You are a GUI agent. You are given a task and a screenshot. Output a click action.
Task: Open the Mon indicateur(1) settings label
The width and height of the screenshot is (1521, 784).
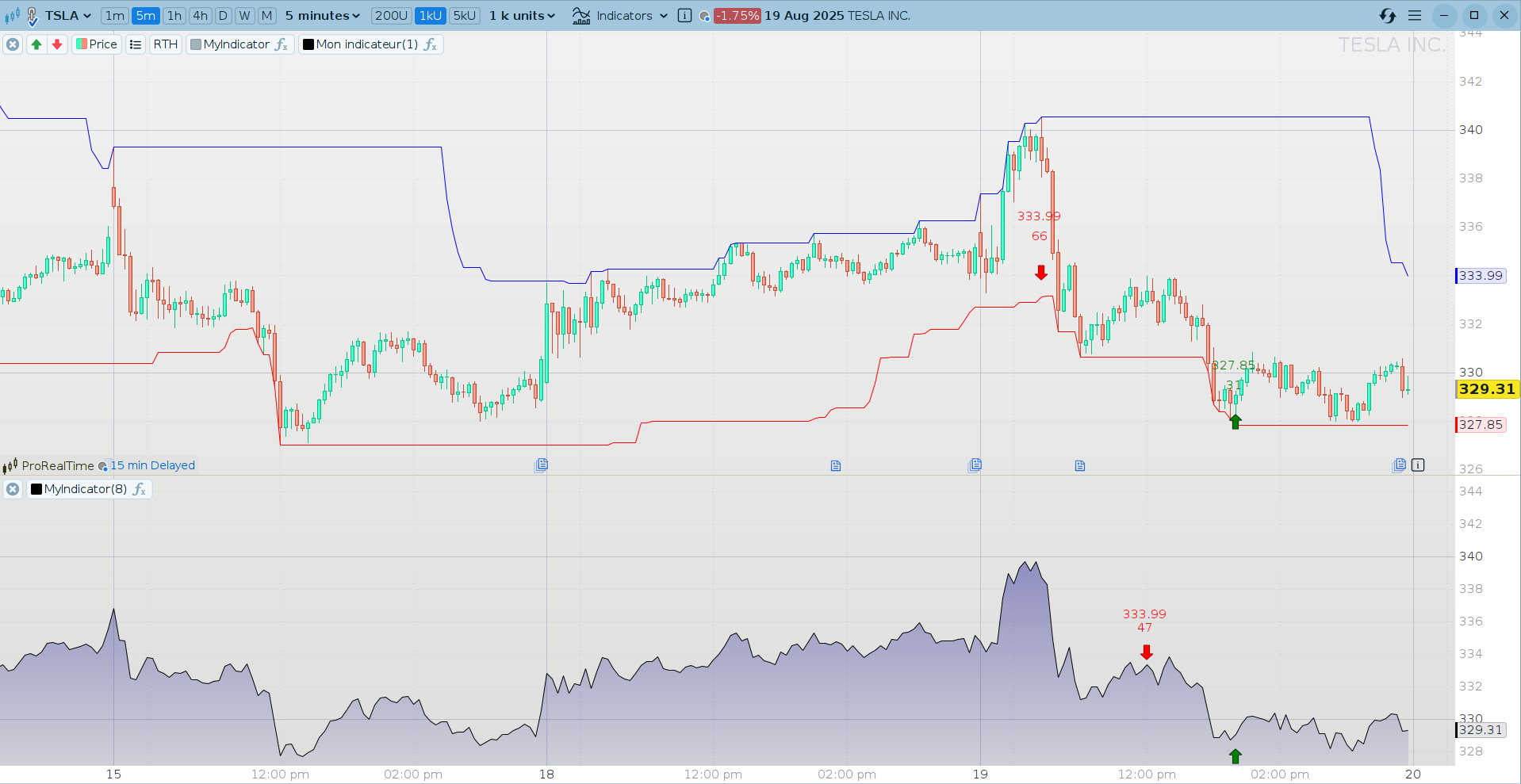point(367,44)
